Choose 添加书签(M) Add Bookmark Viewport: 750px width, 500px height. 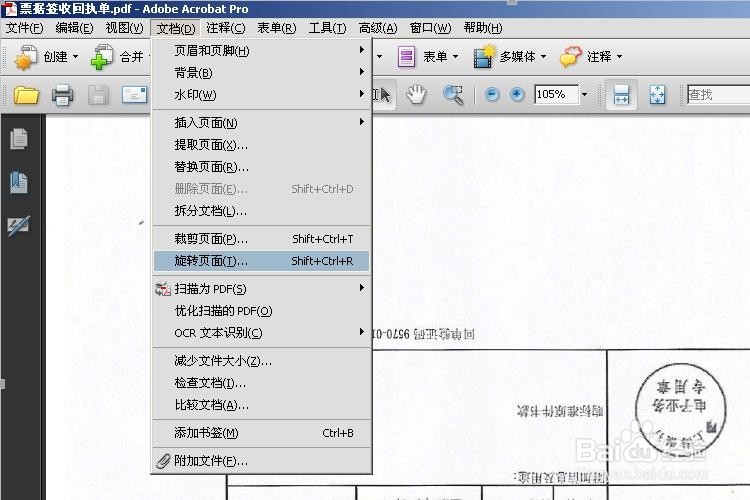261,433
